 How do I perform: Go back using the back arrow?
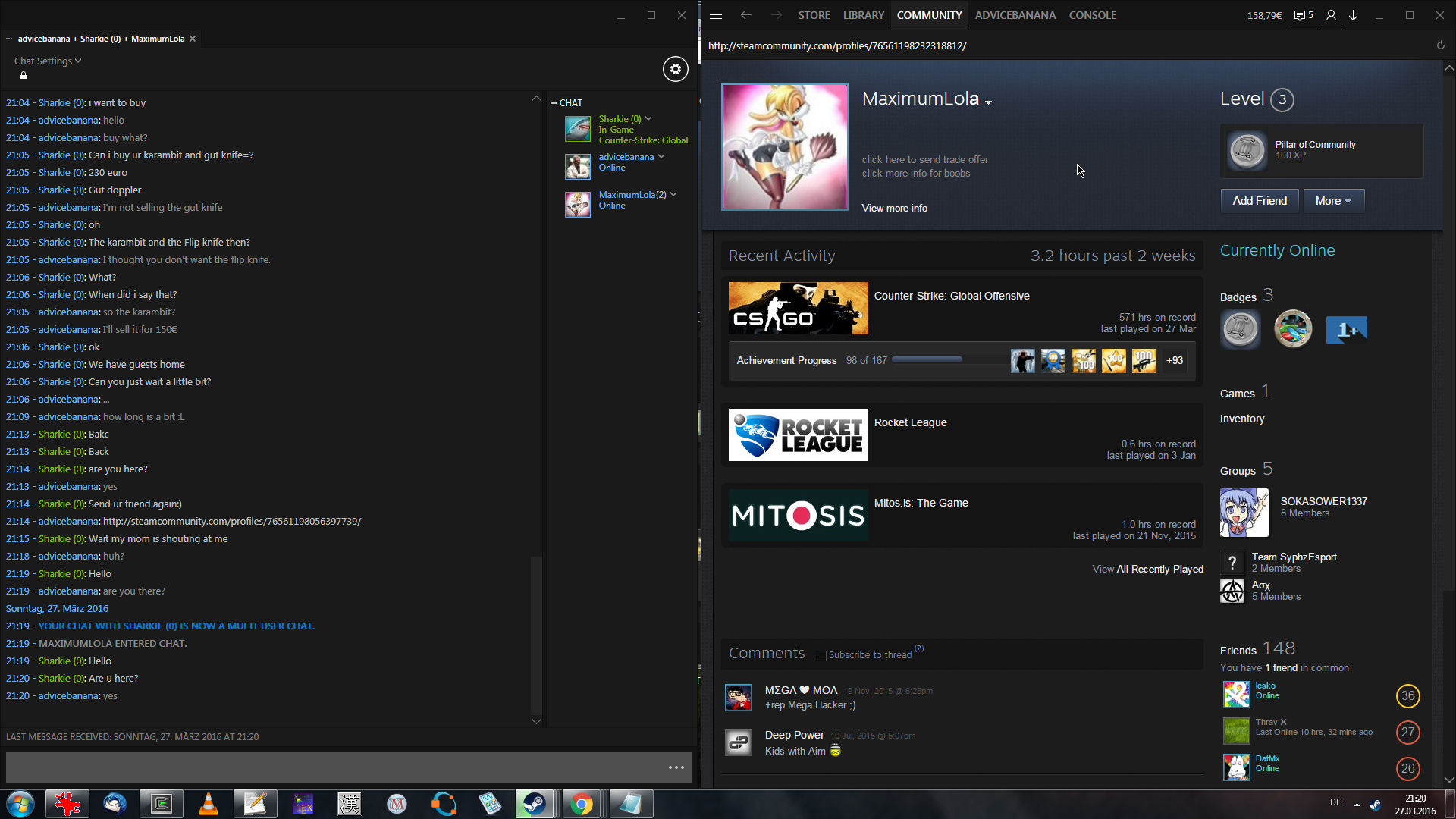click(x=745, y=15)
